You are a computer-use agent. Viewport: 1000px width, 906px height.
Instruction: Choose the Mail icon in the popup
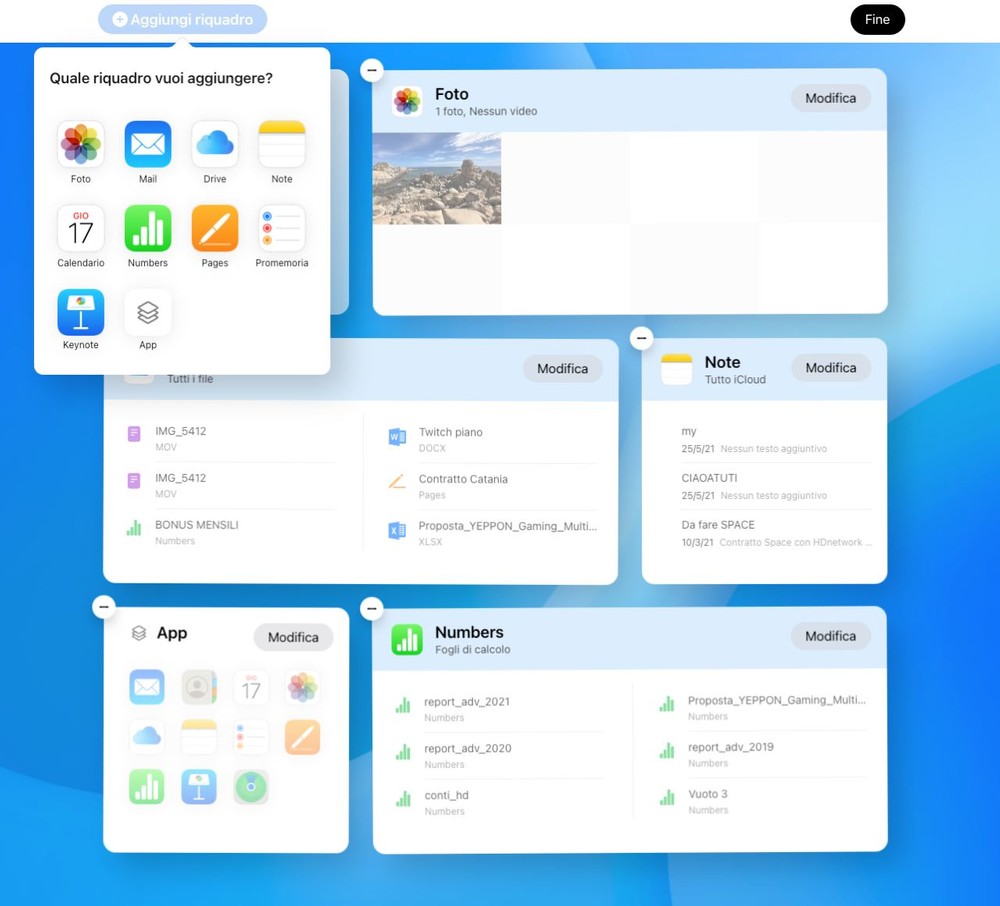[x=148, y=145]
